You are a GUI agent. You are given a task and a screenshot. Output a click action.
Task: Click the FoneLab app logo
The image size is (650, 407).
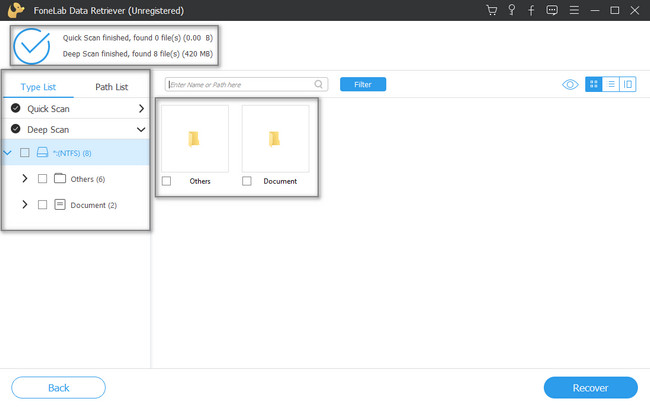point(16,10)
